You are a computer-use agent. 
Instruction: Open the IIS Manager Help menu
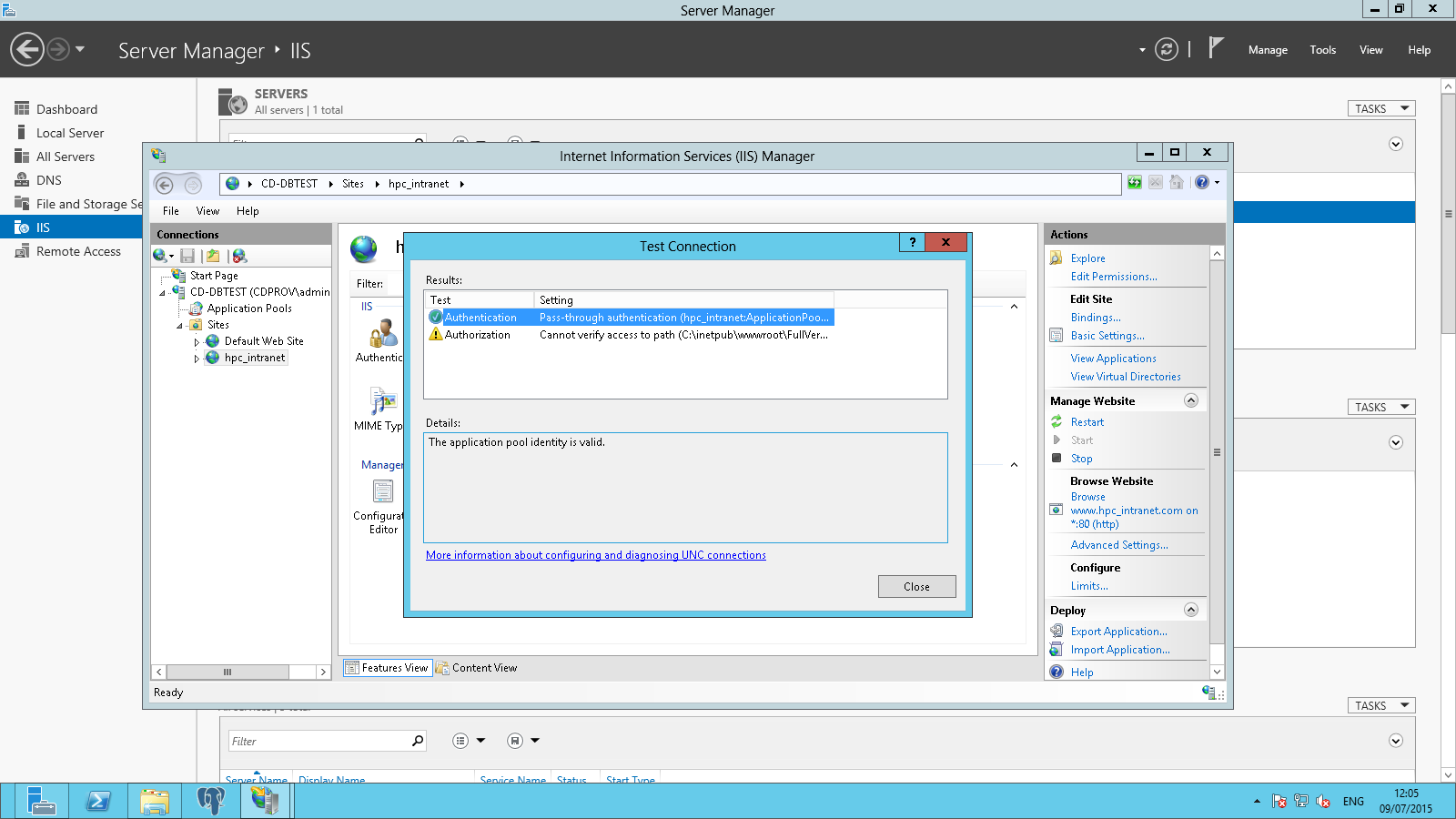click(248, 211)
